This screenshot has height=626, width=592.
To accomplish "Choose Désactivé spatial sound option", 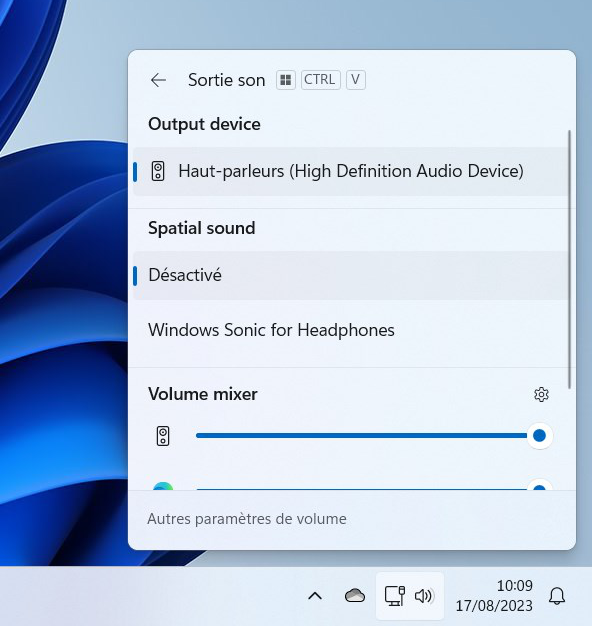I will 351,275.
